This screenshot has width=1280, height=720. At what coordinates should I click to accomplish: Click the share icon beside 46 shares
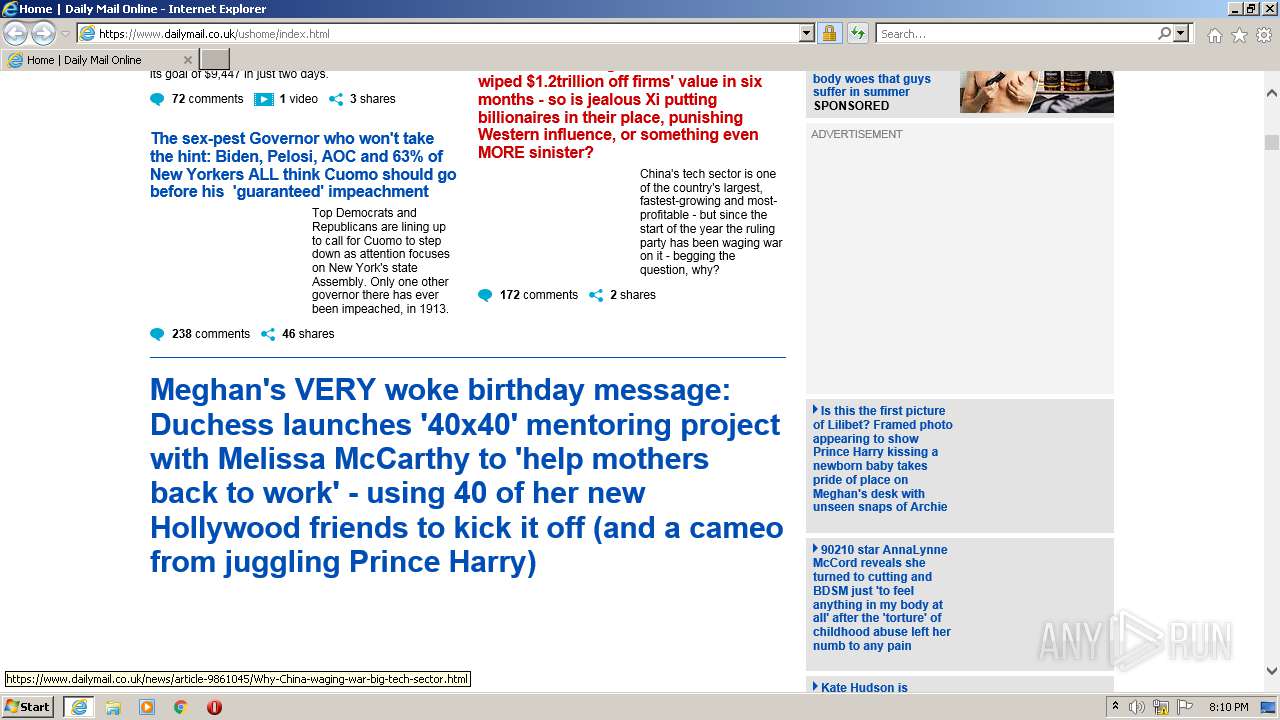pyautogui.click(x=268, y=334)
